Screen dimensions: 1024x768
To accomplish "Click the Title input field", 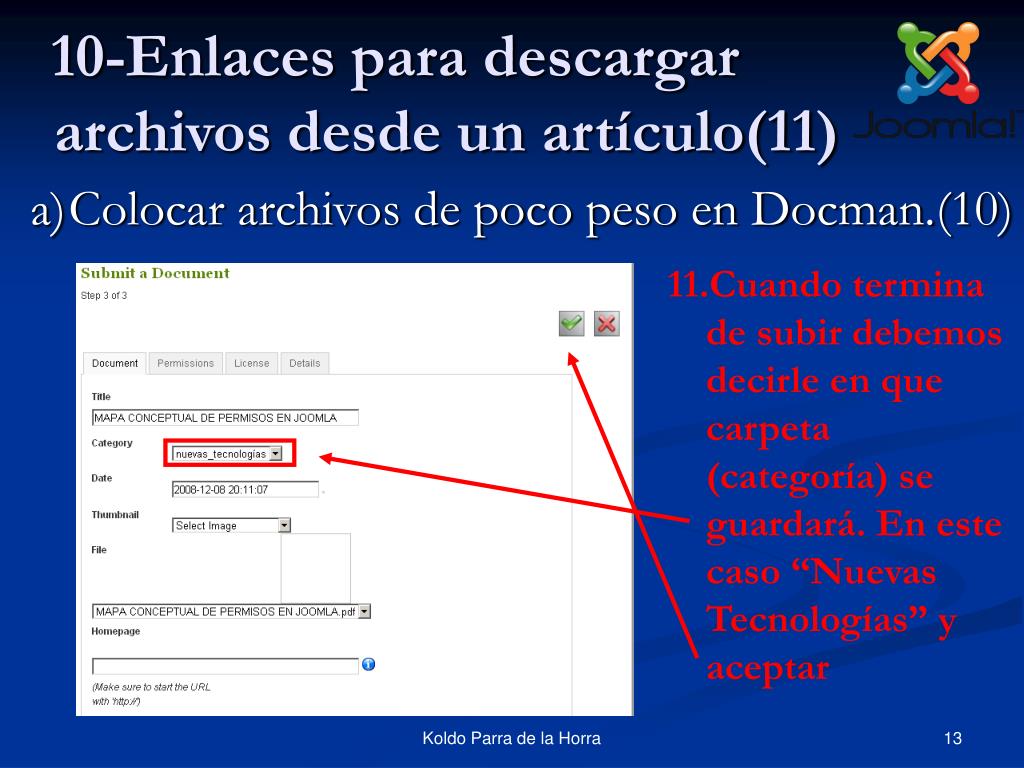I will click(225, 417).
